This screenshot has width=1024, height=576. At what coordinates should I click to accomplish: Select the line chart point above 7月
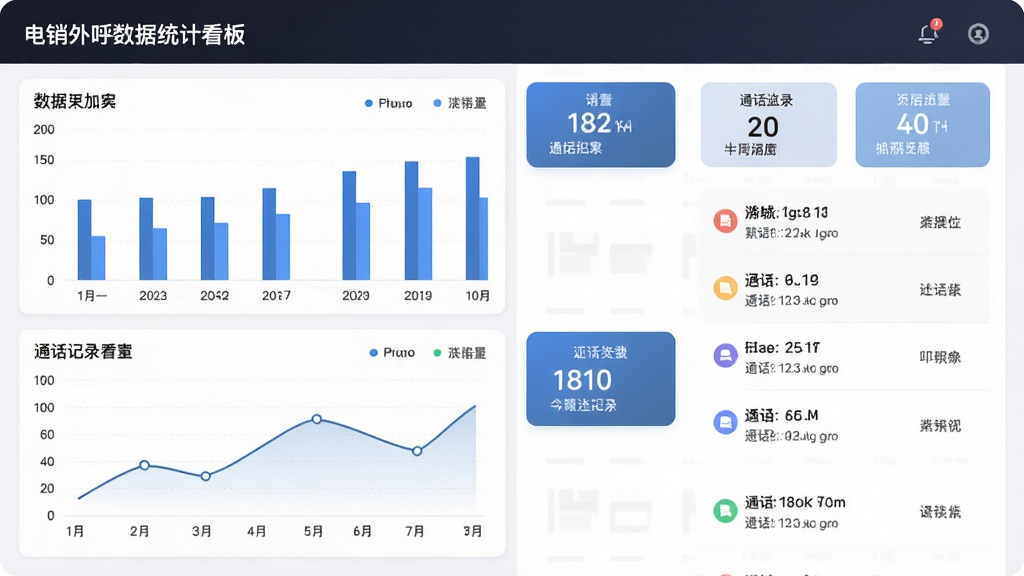point(417,451)
